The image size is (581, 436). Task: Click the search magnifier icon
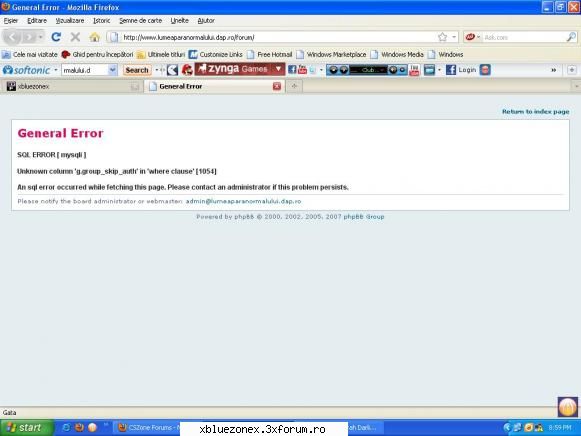571,37
